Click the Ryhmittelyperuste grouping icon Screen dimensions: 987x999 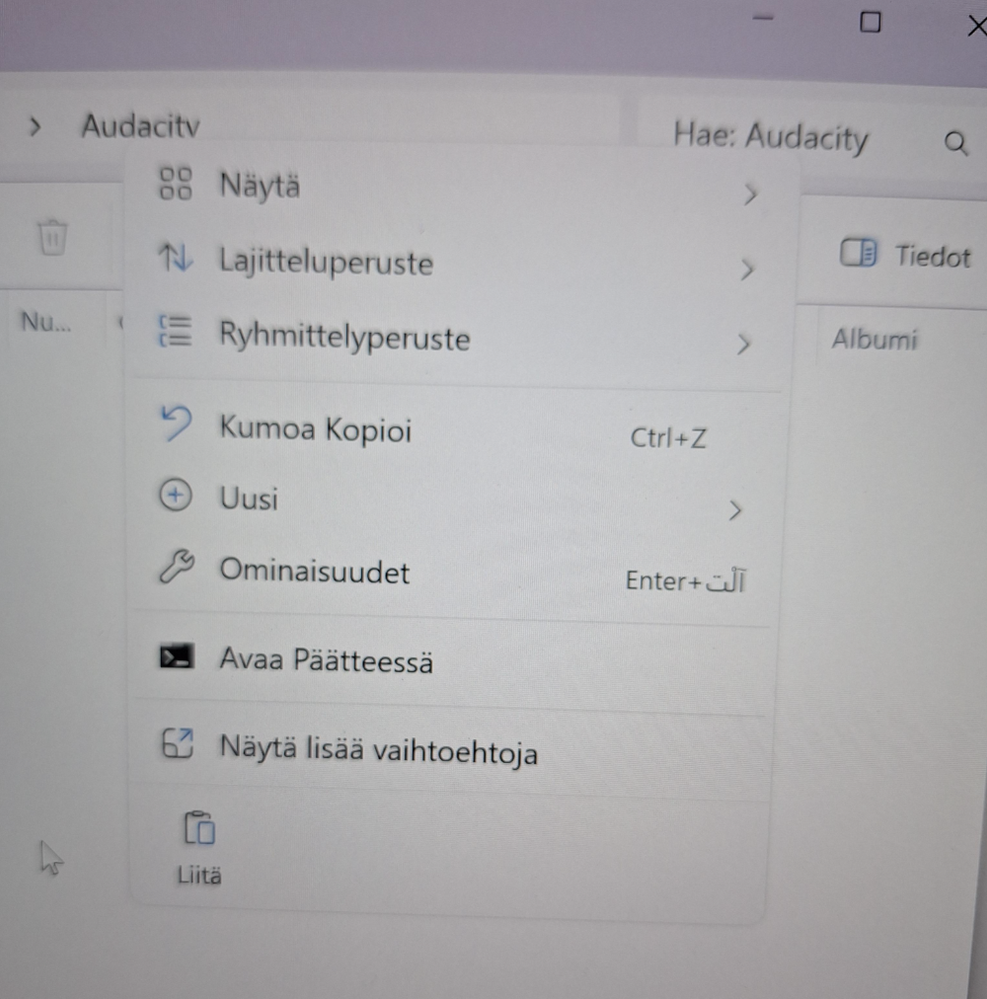pos(175,331)
